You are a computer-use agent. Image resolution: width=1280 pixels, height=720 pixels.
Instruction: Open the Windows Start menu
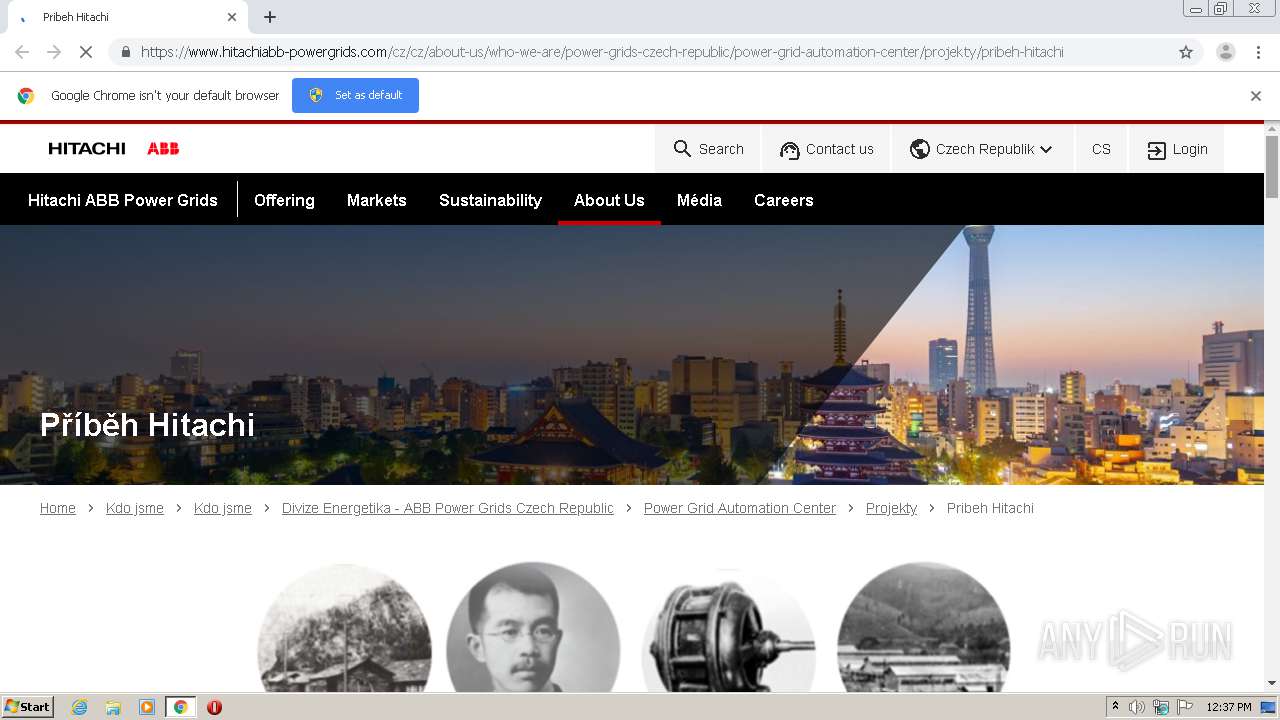(27, 707)
